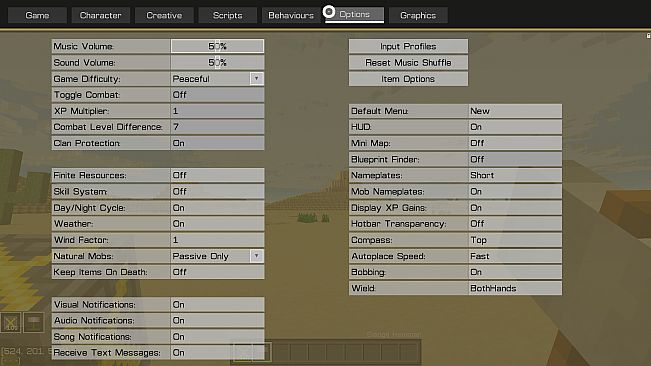
Task: Click the "Natural Mobs:" label
Action: tap(83, 256)
